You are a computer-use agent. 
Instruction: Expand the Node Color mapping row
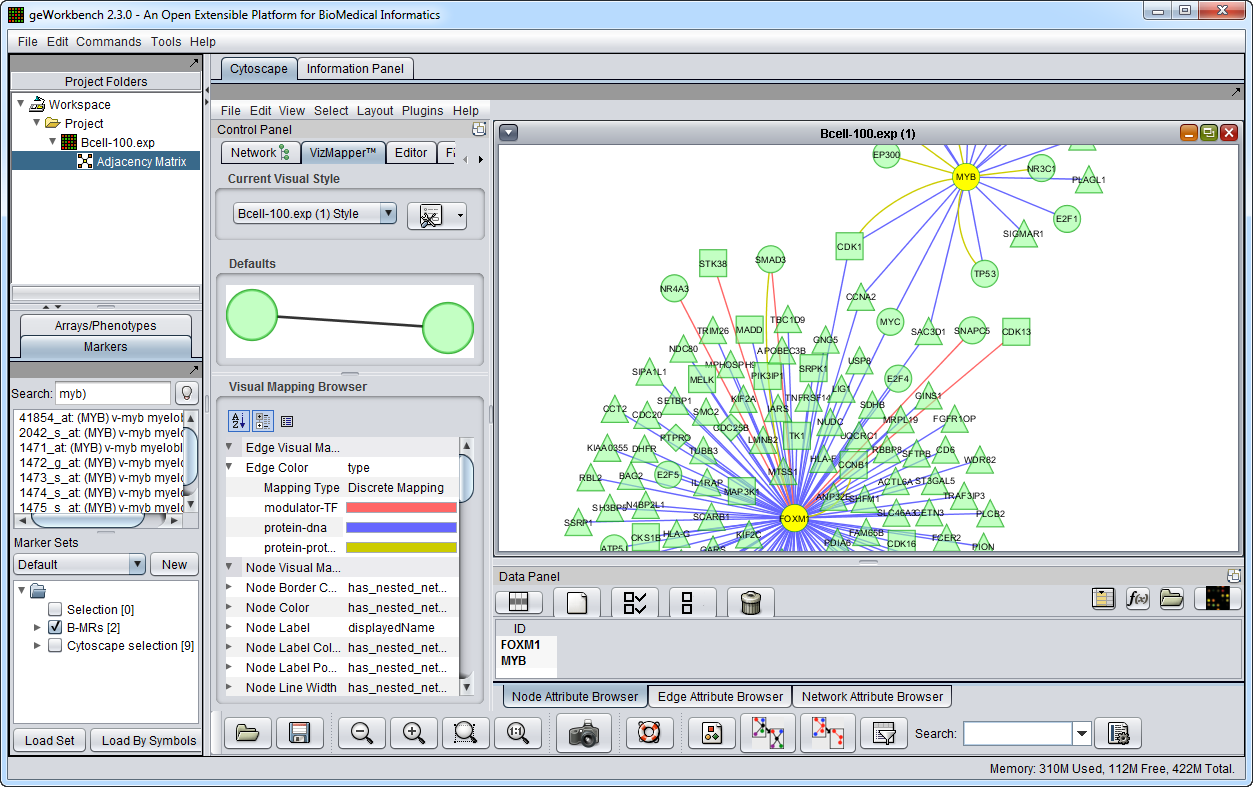coord(229,608)
